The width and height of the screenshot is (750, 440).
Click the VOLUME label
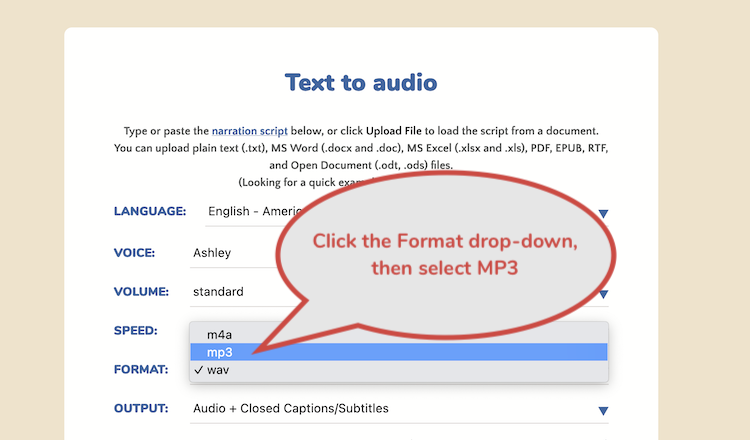(x=141, y=292)
